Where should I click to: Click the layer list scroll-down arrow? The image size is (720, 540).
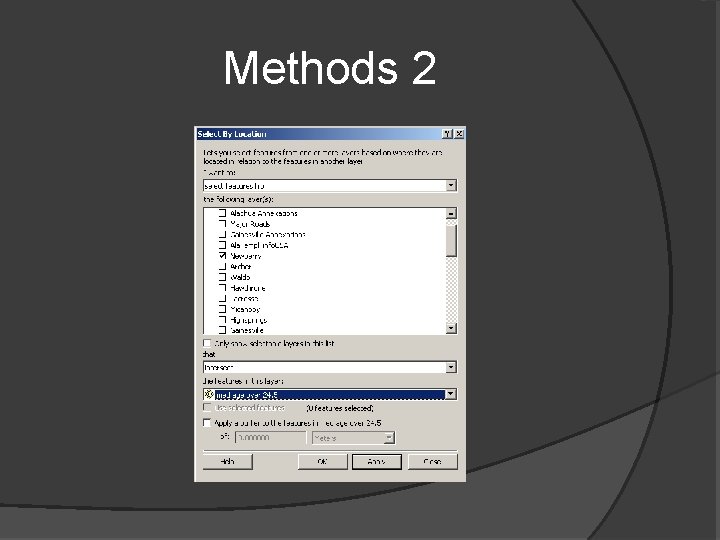click(x=451, y=328)
